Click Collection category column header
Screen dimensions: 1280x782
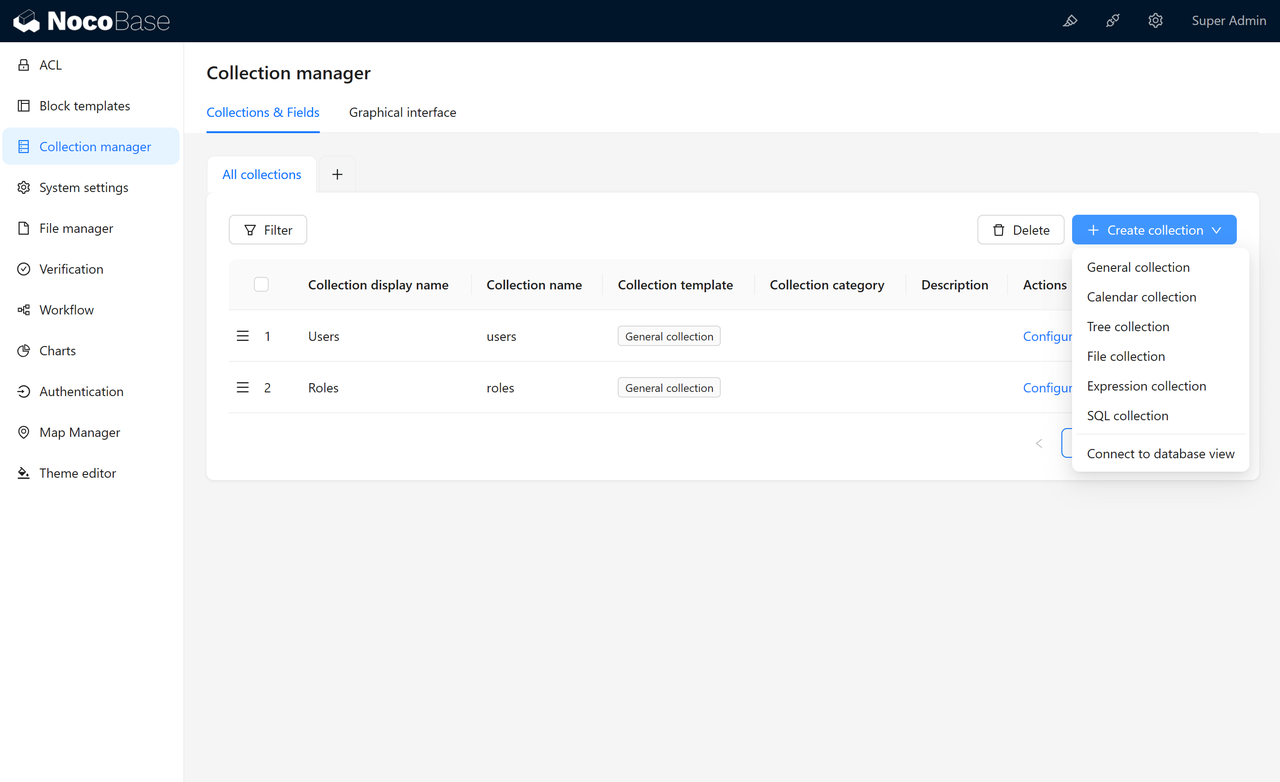coord(827,285)
